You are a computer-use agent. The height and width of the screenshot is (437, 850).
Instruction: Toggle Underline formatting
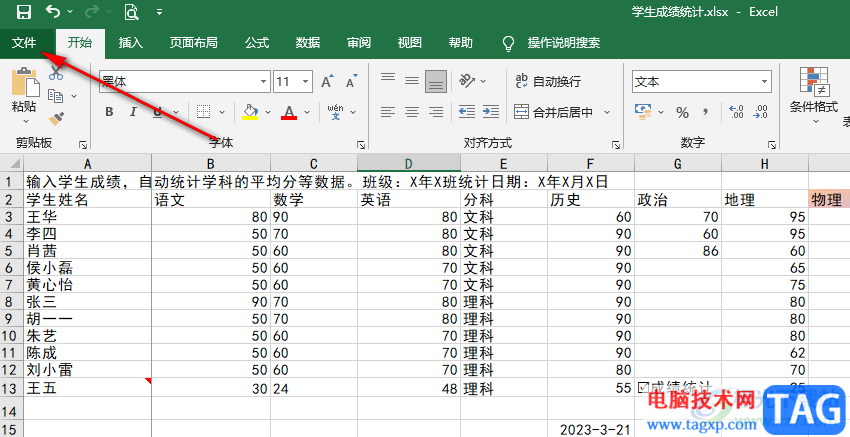coord(157,112)
